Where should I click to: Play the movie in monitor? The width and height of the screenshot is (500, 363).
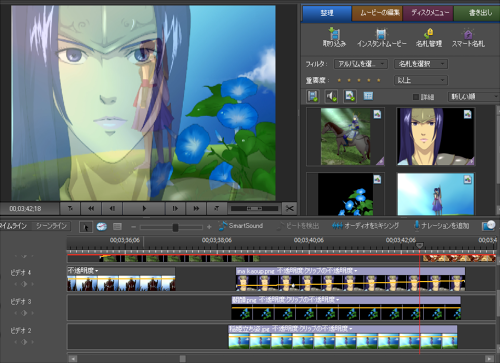[144, 209]
